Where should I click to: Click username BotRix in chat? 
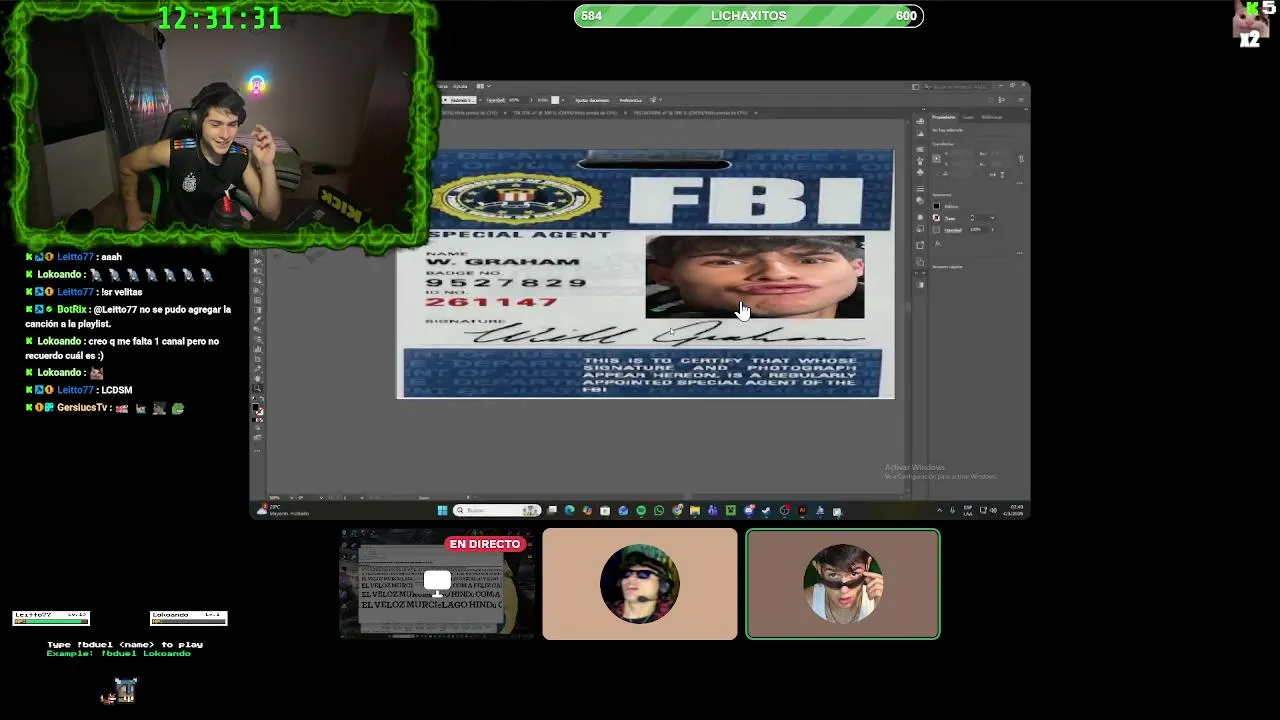(72, 310)
